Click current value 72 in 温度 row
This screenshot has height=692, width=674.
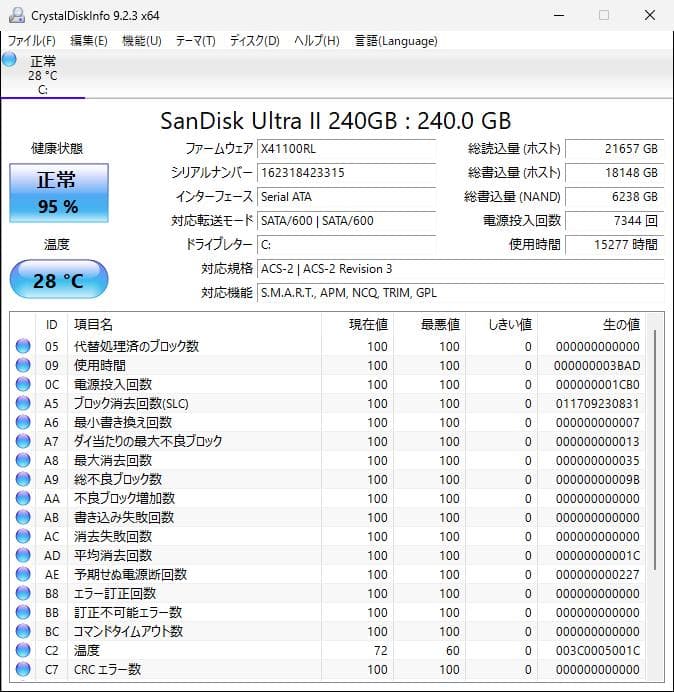tap(380, 651)
